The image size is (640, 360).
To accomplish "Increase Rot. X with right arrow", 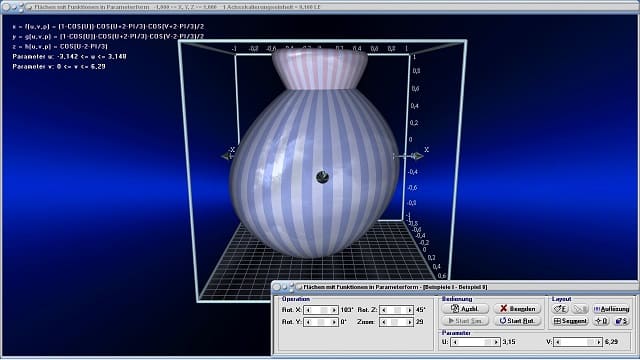I will tap(334, 310).
